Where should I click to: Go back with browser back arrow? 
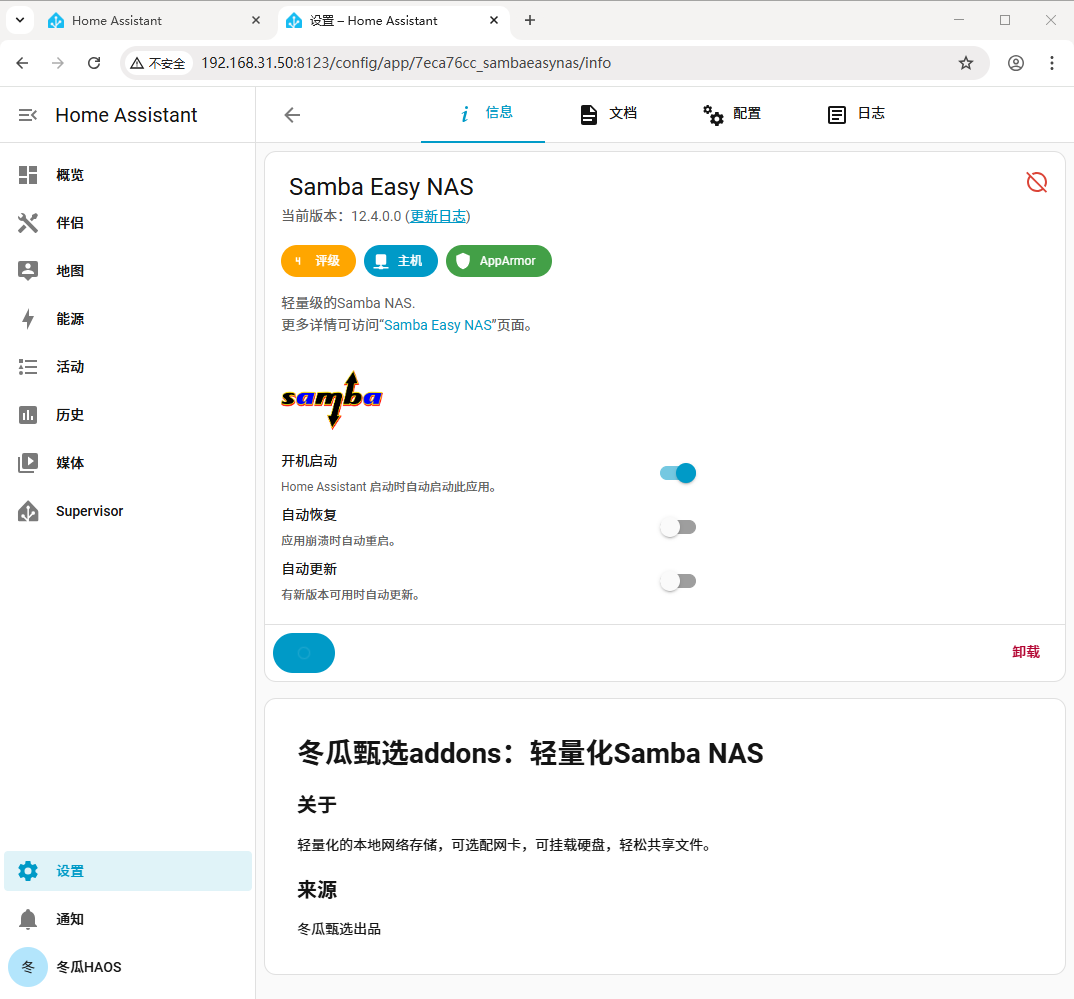[22, 63]
